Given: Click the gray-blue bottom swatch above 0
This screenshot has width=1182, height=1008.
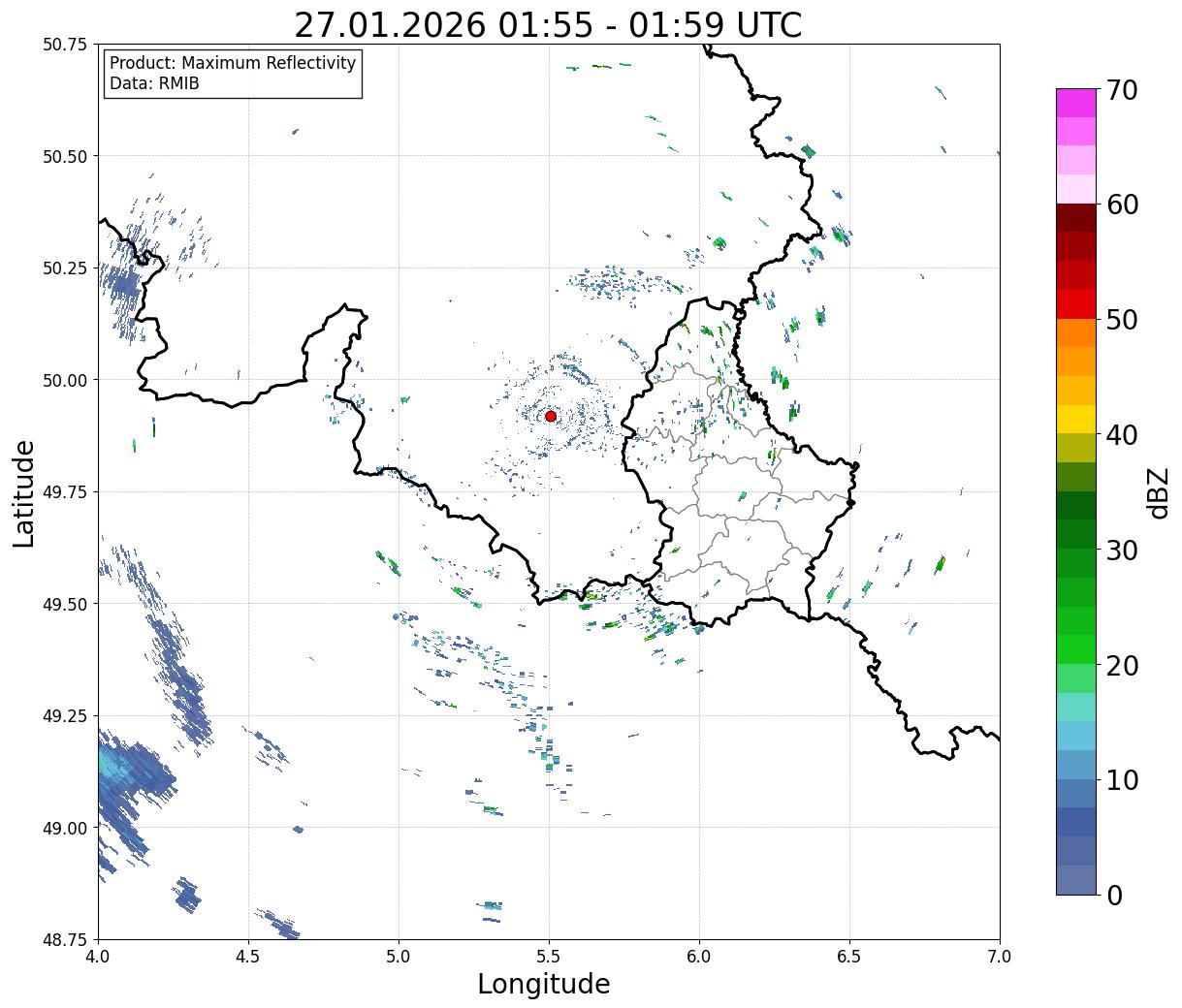Looking at the screenshot, I should pos(1076,879).
